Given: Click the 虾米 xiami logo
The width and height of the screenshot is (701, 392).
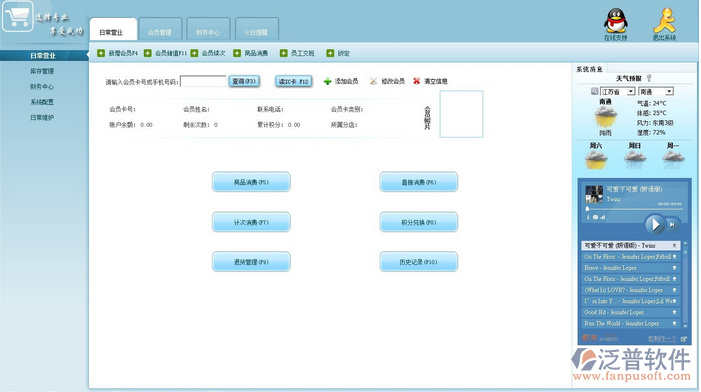Looking at the screenshot, I should coord(600,338).
